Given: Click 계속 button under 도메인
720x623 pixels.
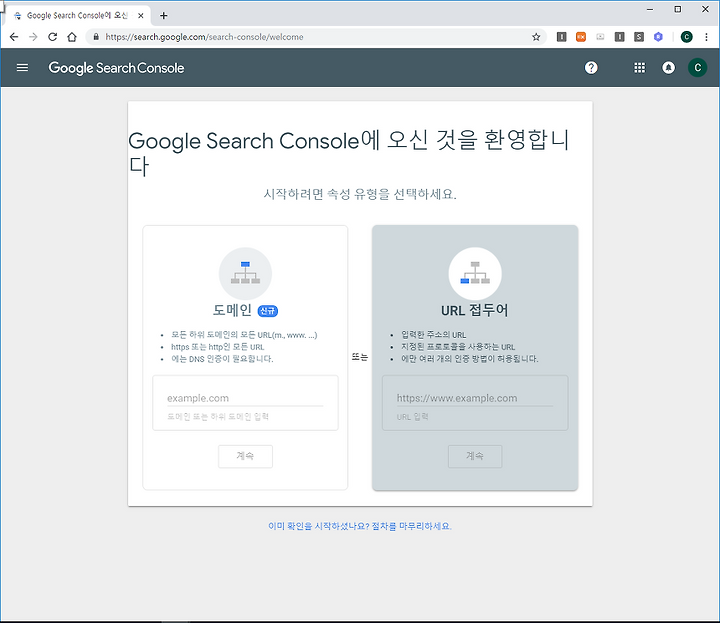Looking at the screenshot, I should (x=245, y=456).
